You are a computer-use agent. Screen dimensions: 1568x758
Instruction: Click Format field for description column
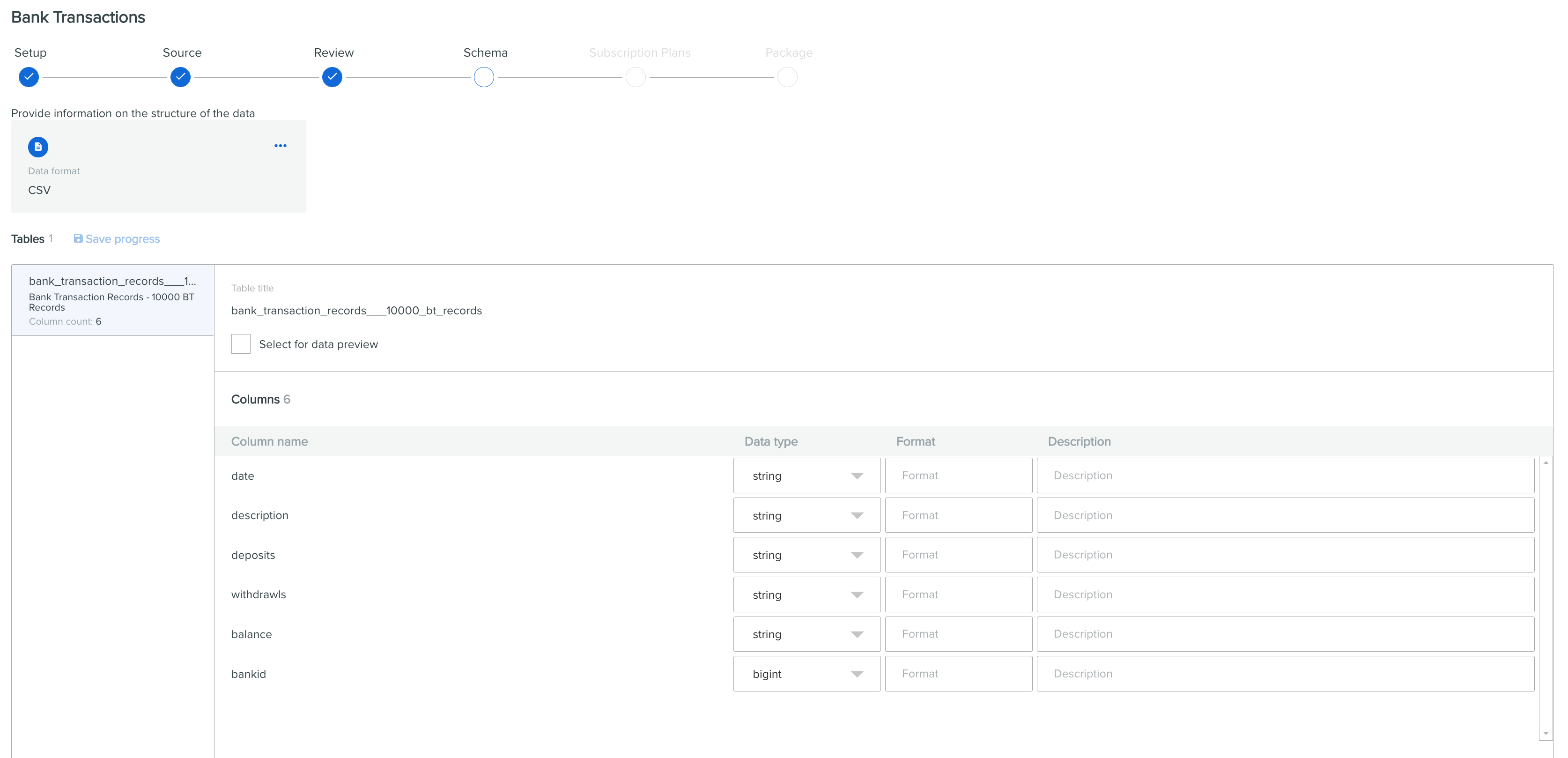pos(959,515)
